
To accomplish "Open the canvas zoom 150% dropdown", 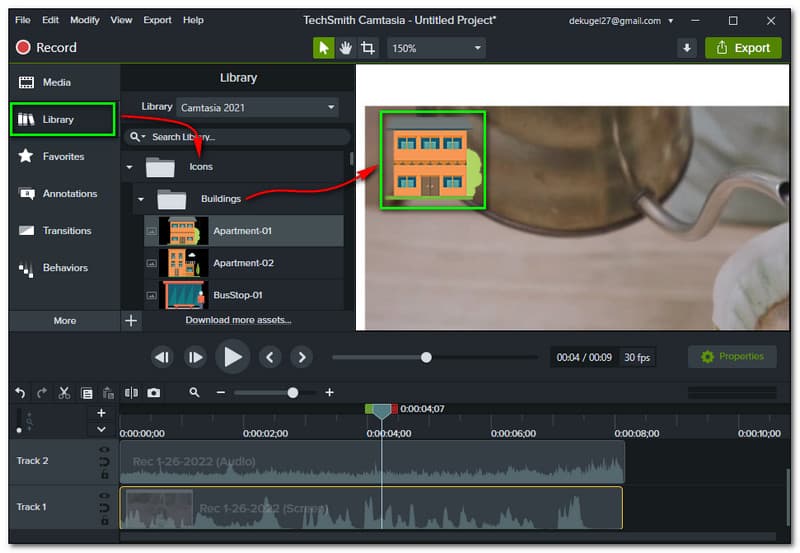I will [436, 48].
